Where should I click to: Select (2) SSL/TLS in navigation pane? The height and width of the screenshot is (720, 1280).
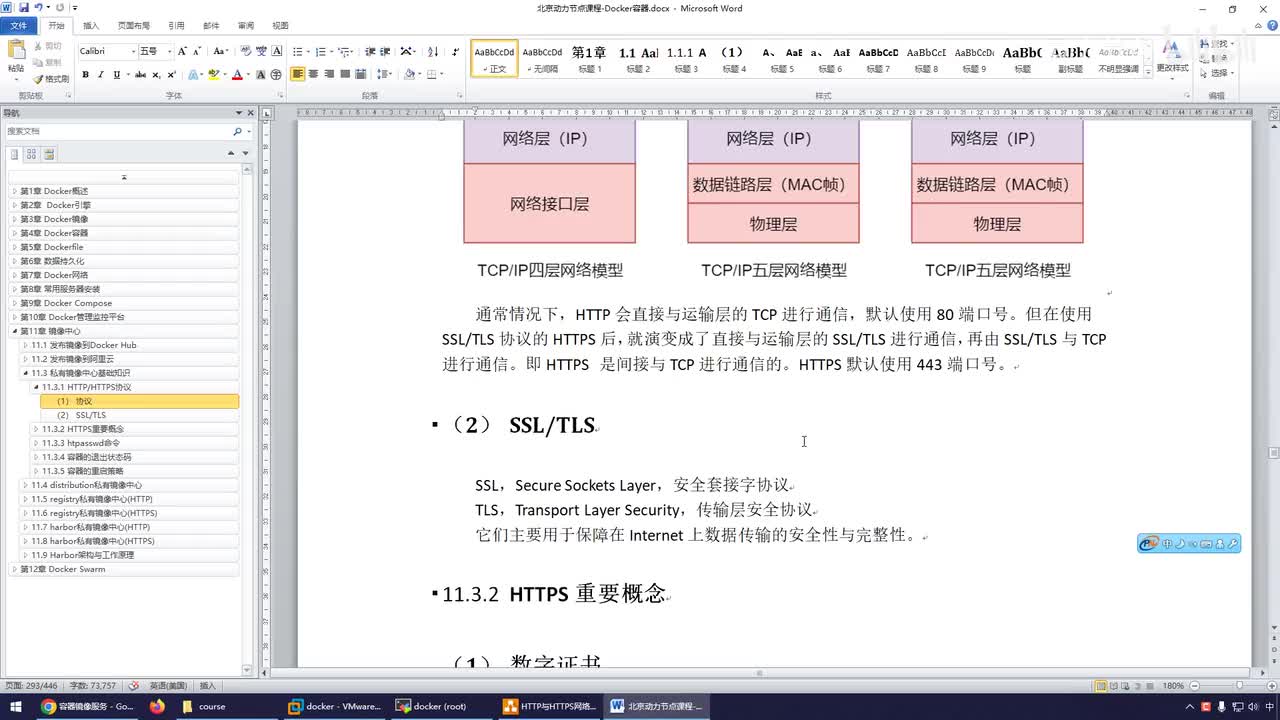(81, 415)
